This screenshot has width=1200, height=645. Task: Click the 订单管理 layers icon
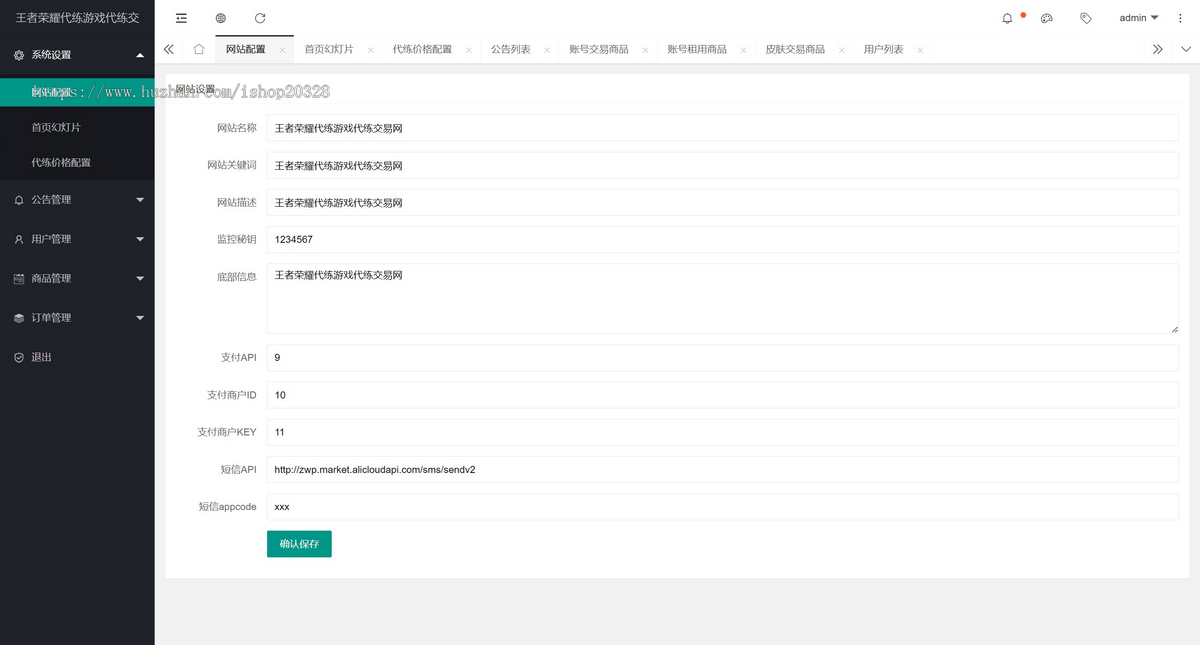tap(19, 318)
